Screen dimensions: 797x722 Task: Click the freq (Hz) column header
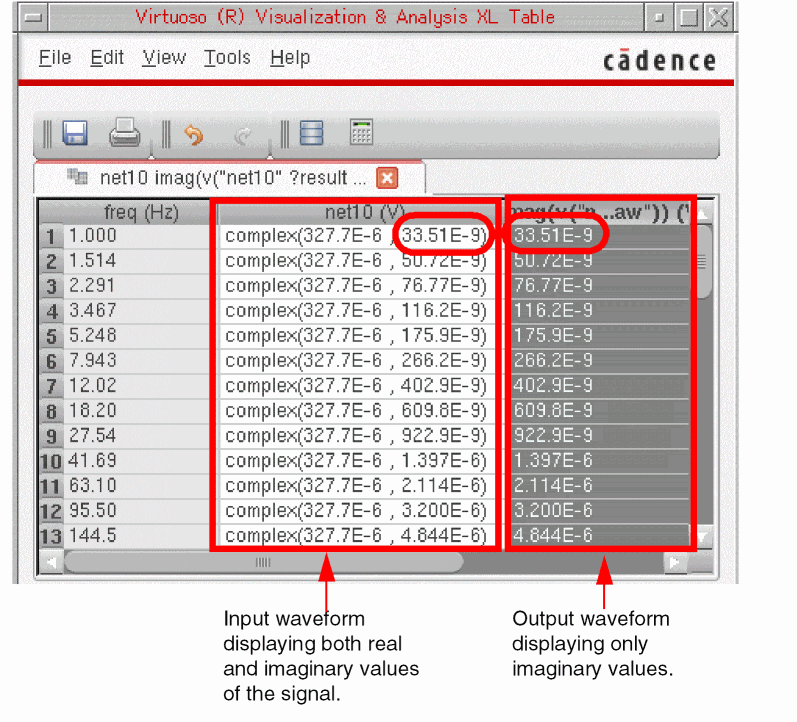[x=141, y=213]
